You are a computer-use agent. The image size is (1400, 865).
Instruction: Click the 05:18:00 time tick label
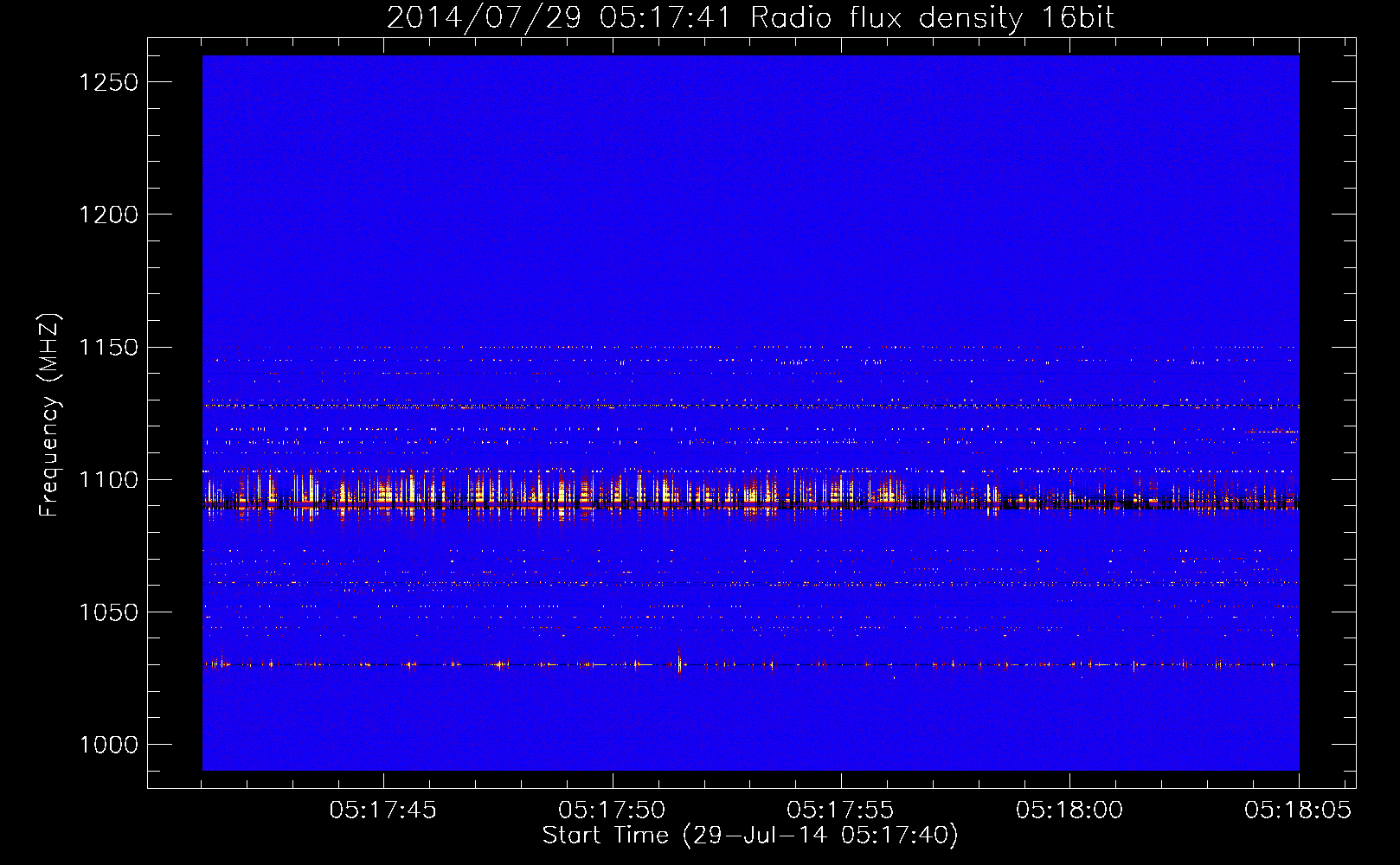(1069, 811)
